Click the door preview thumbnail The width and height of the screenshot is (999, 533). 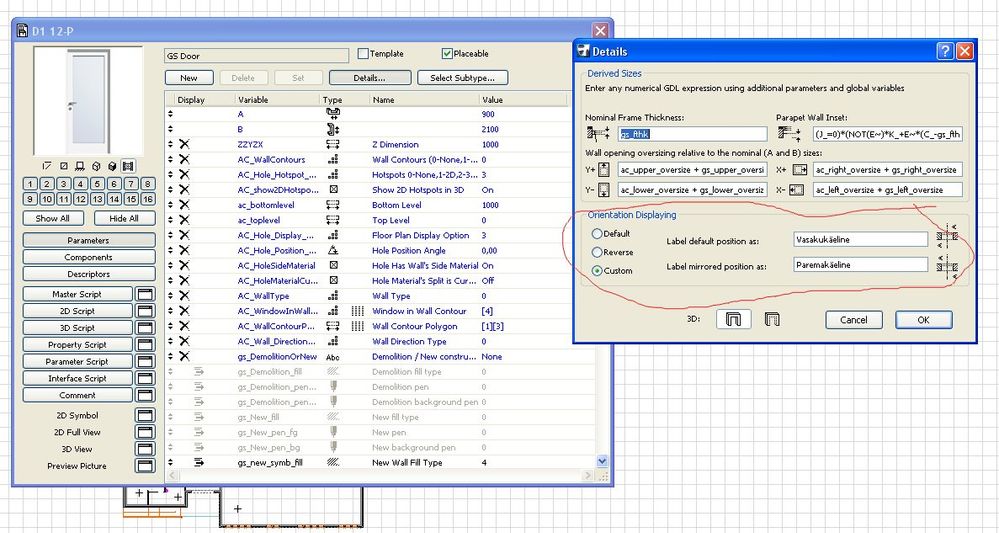(x=89, y=101)
